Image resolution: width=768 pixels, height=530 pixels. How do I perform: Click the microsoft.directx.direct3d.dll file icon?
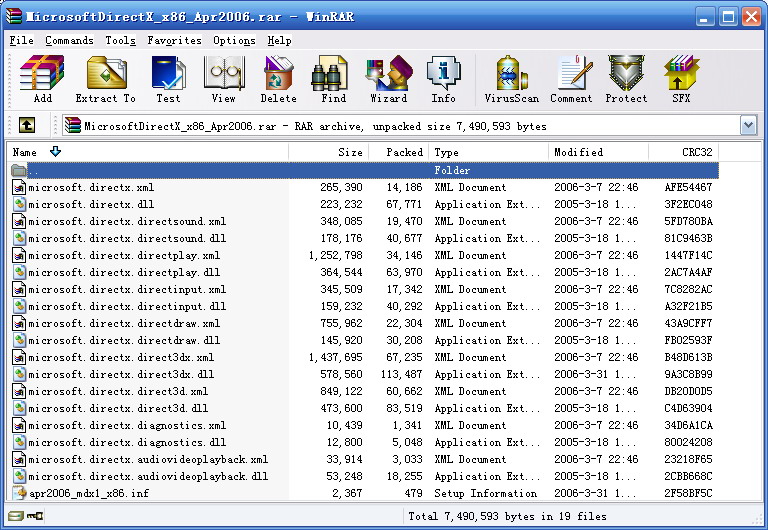click(x=19, y=408)
